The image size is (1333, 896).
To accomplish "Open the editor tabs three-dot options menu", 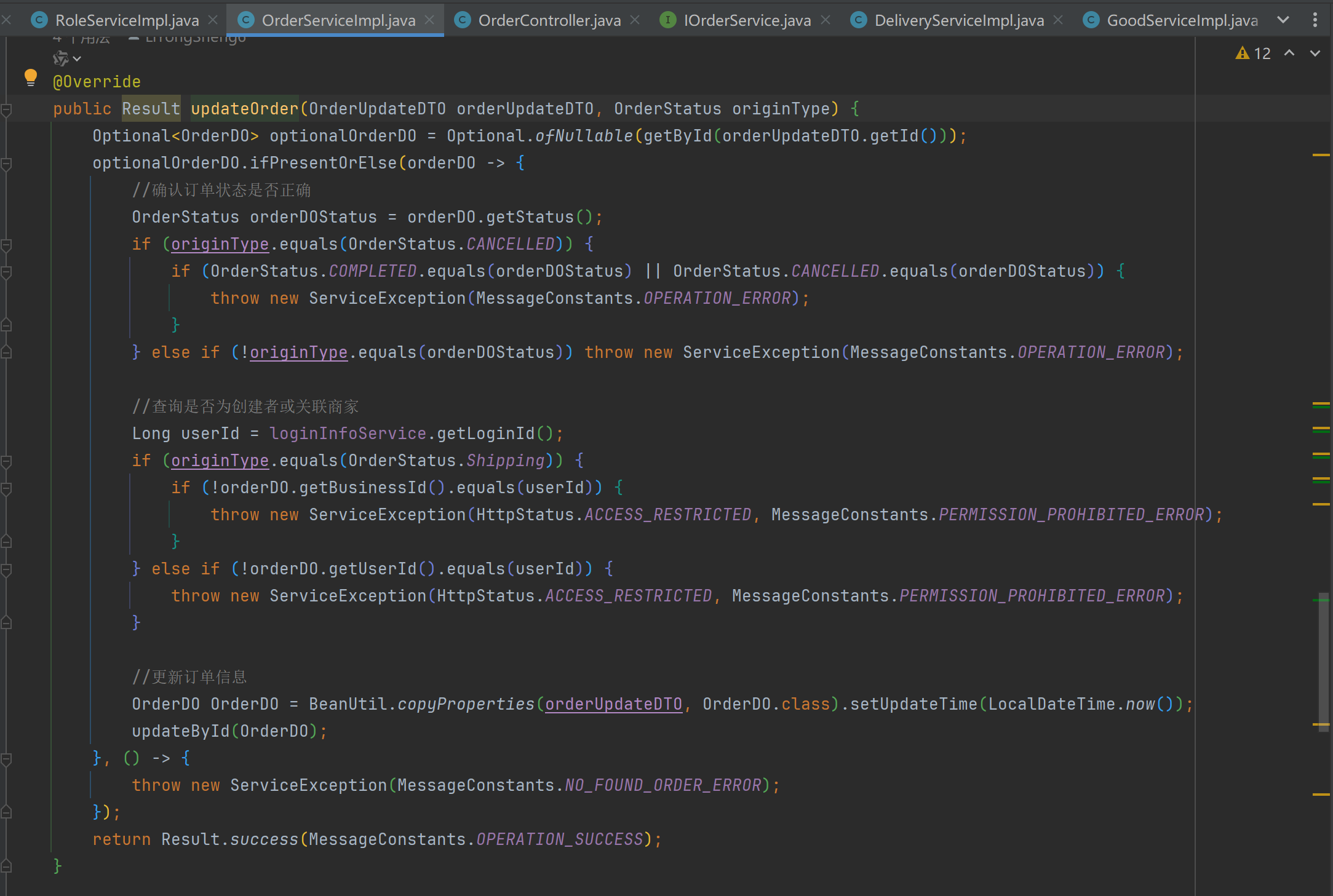I will pos(1315,20).
